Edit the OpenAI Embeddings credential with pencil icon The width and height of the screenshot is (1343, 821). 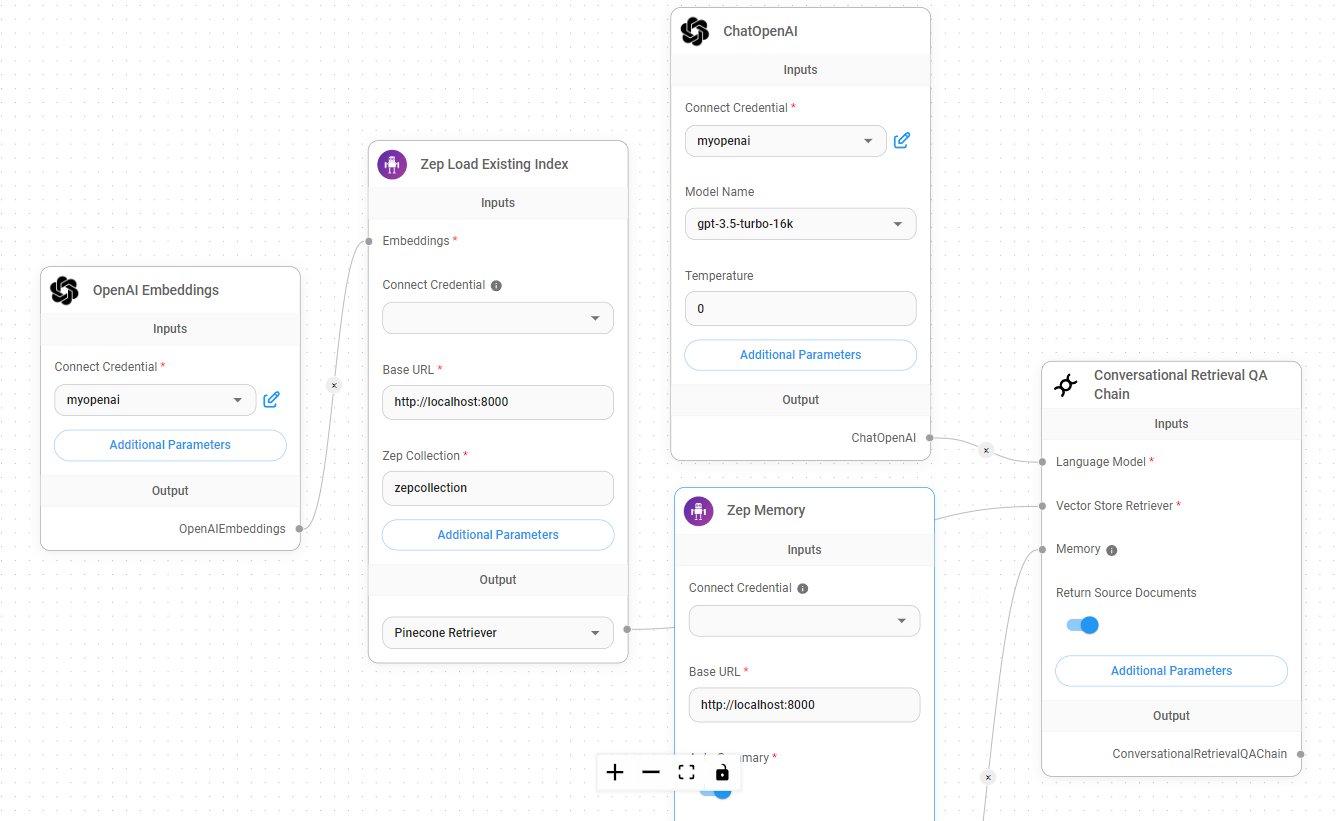[271, 400]
